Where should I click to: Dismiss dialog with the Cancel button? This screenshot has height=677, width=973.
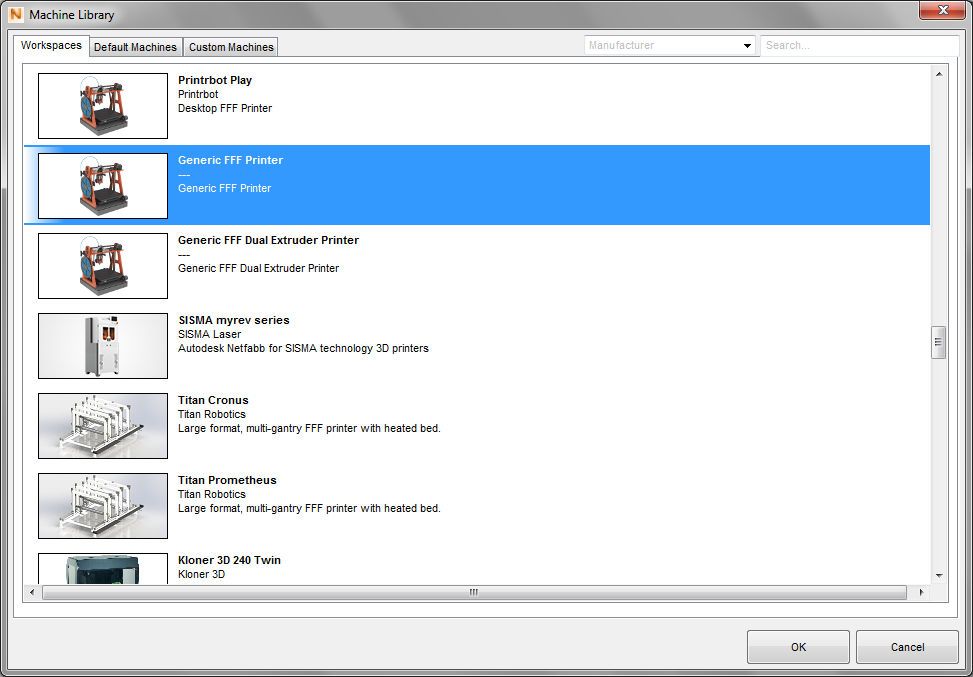pyautogui.click(x=907, y=647)
